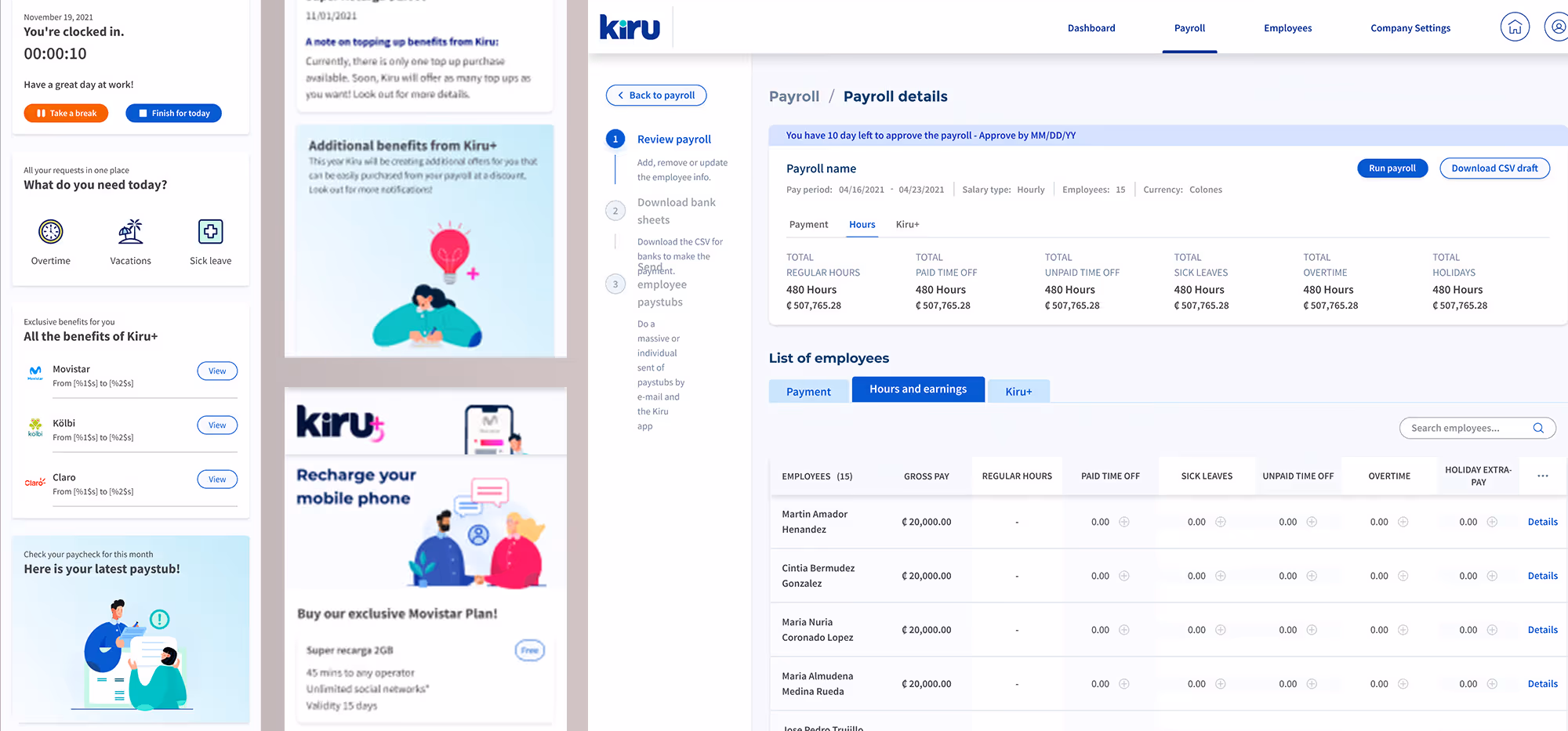Image resolution: width=1568 pixels, height=731 pixels.
Task: Add paid time off for Maria Almudena
Action: pyautogui.click(x=1124, y=684)
